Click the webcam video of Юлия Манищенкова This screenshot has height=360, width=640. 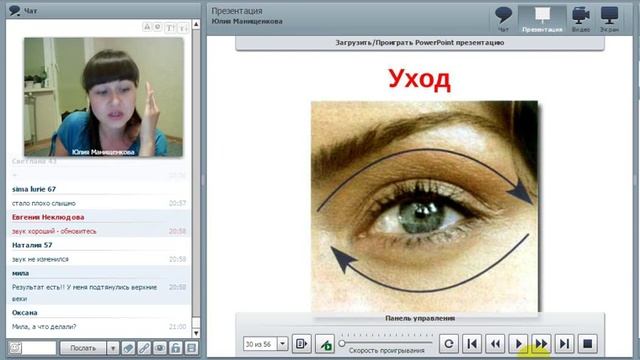click(104, 97)
